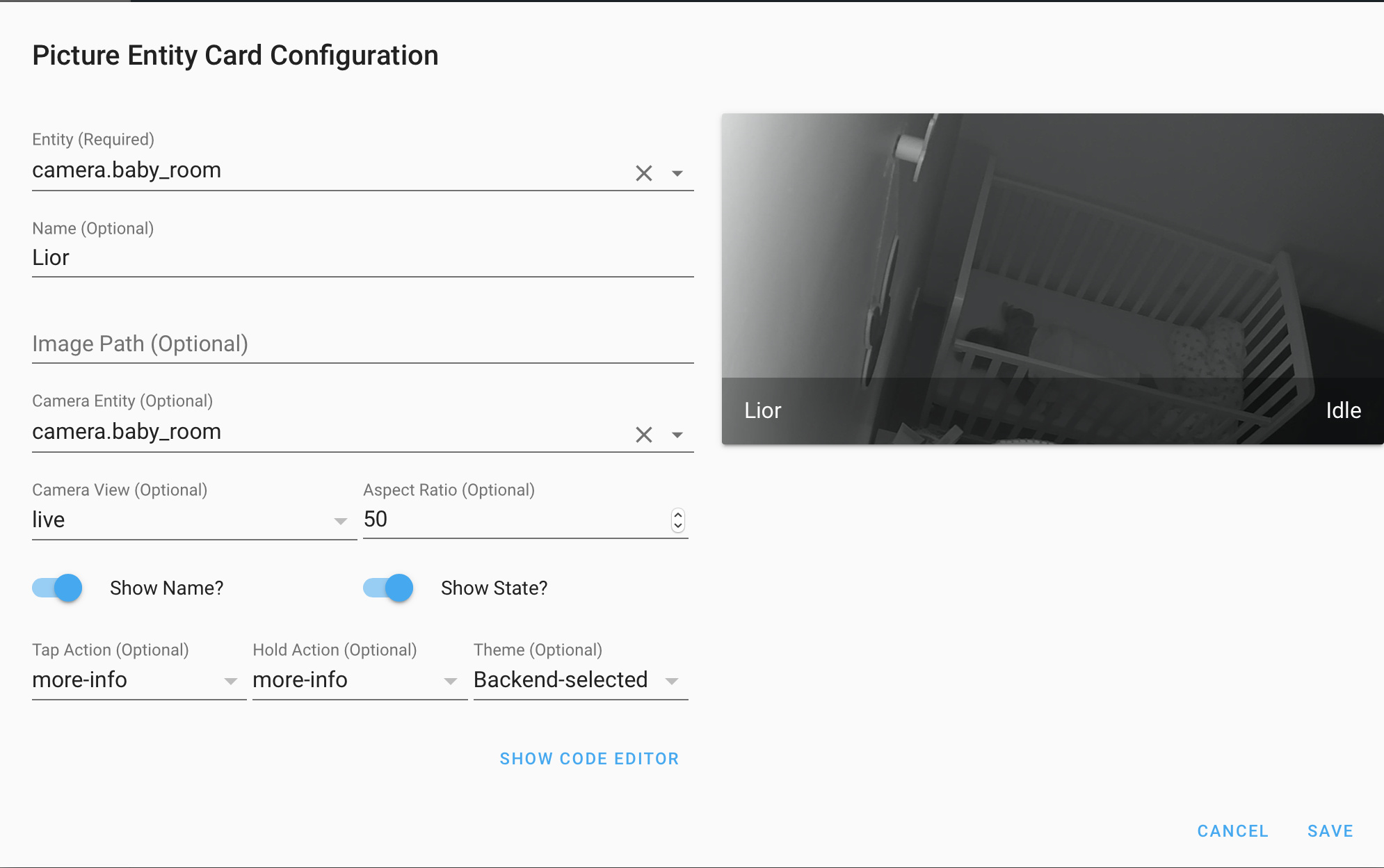Focus the Image Path (Optional) field
This screenshot has height=868, width=1384.
tap(362, 344)
